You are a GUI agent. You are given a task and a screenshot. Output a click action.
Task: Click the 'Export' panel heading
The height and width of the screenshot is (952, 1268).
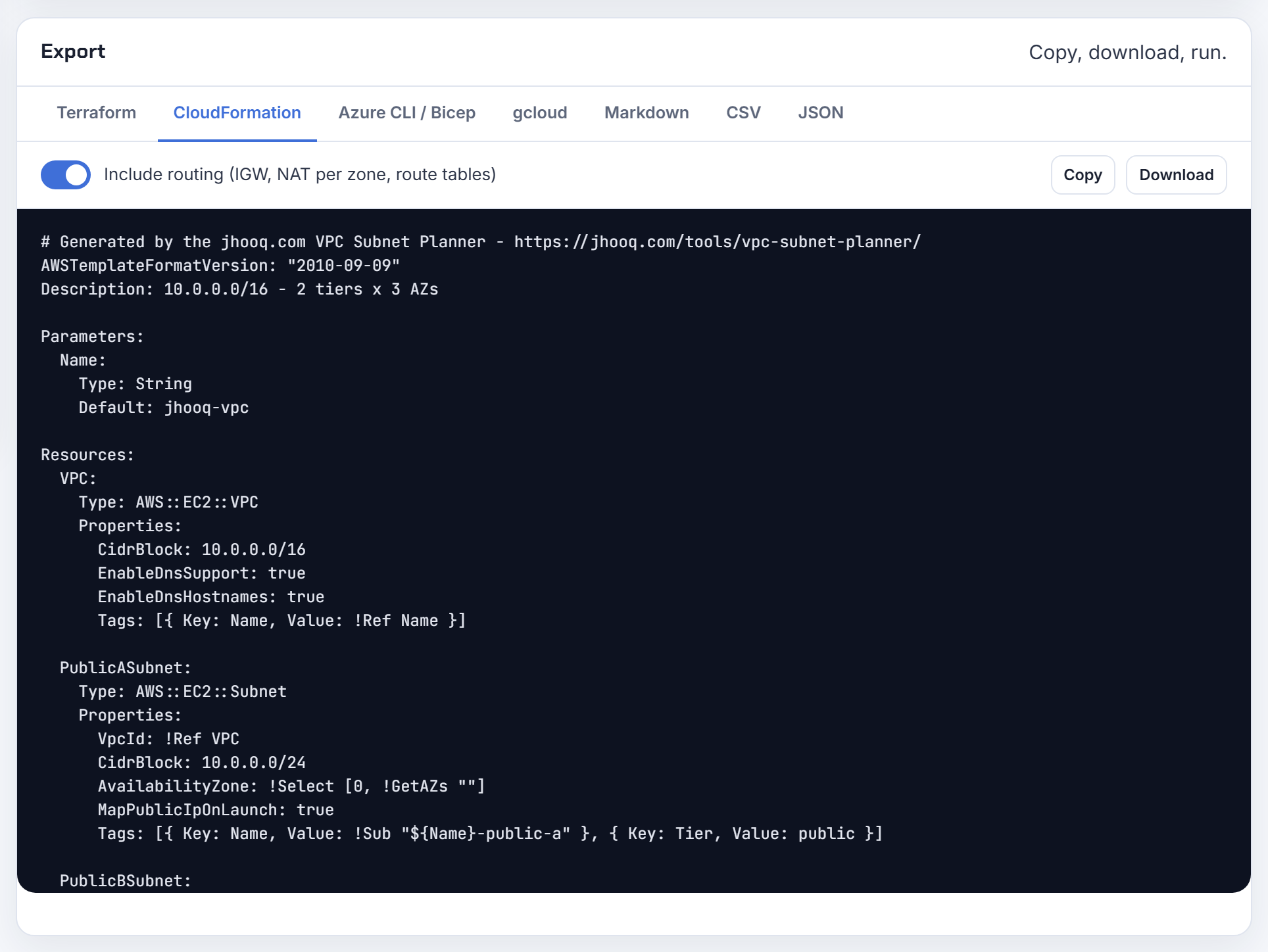tap(73, 51)
